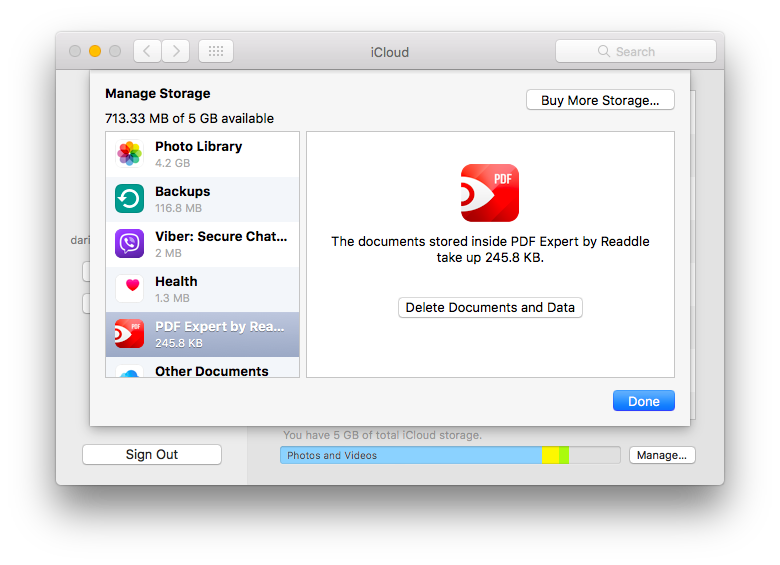Click the PDF Expert description text in detail pane
This screenshot has width=780, height=565.
pyautogui.click(x=490, y=249)
